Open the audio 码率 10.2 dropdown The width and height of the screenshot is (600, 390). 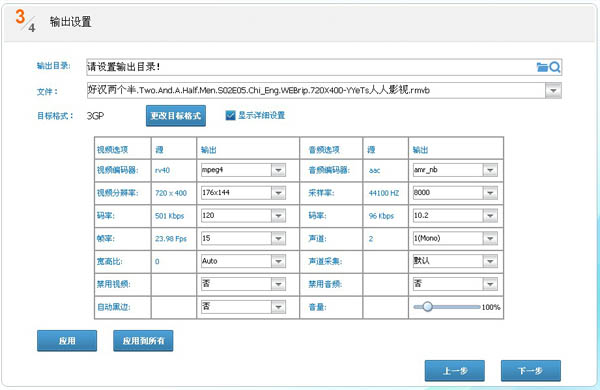pyautogui.click(x=490, y=216)
